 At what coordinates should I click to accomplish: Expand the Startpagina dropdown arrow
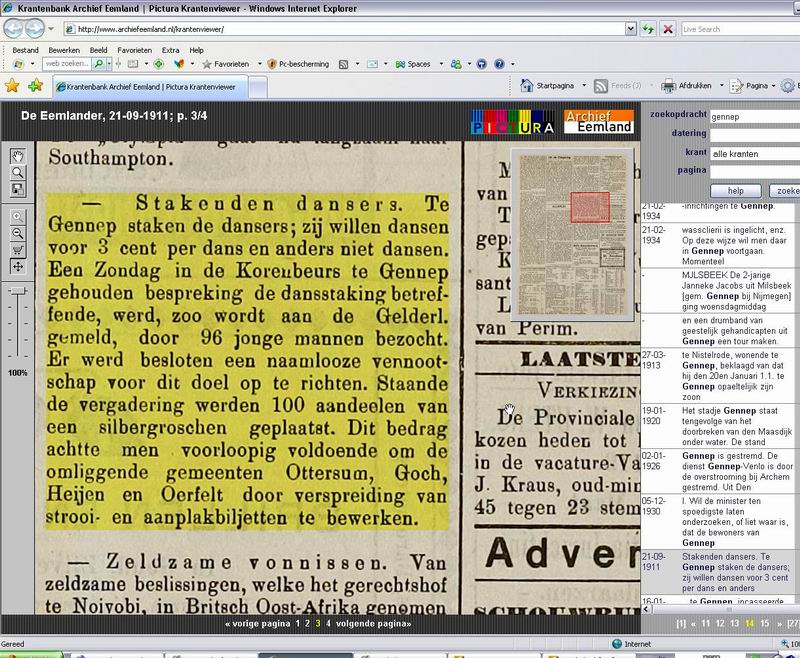pyautogui.click(x=584, y=86)
